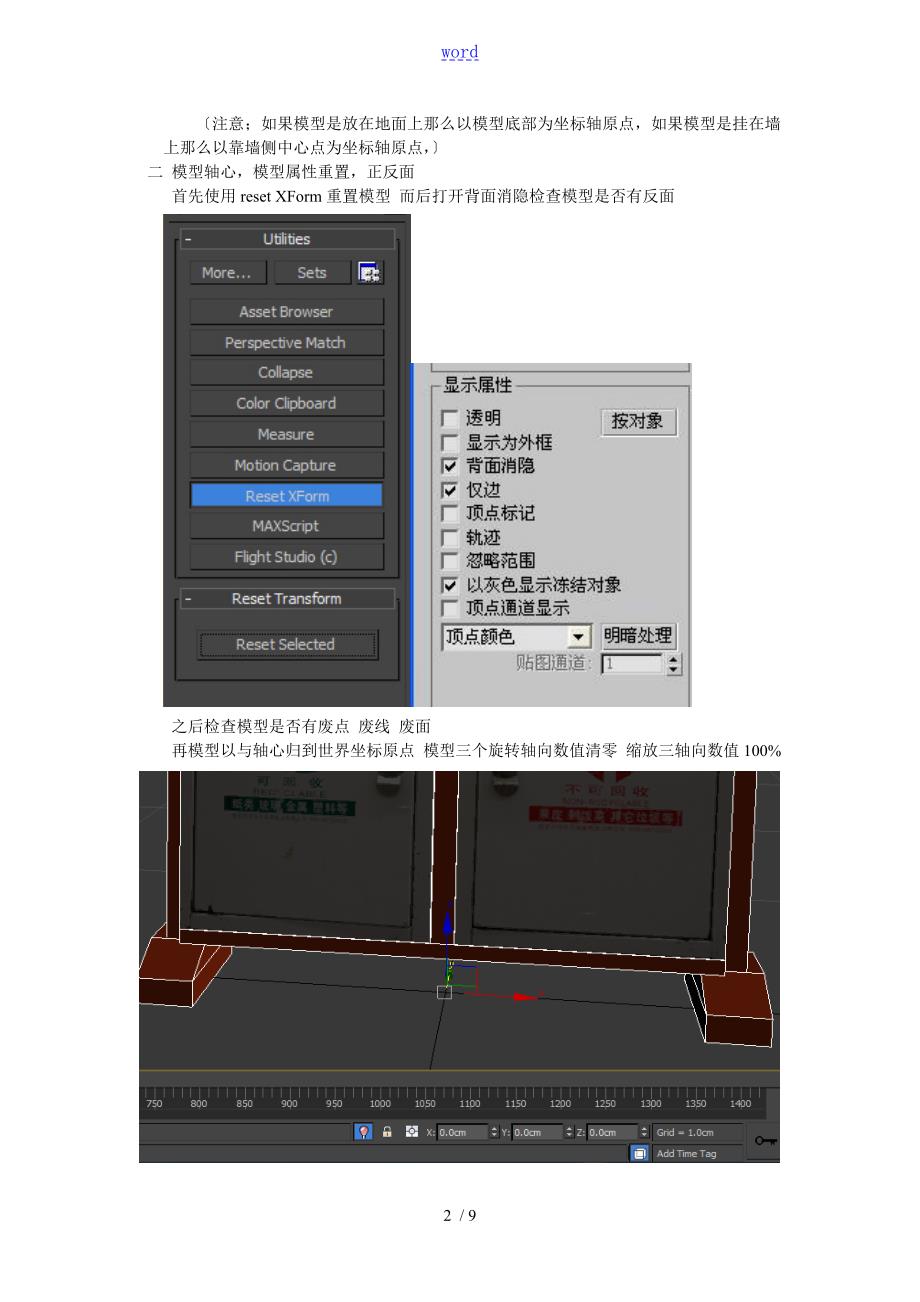Enable the 顶点标记 checkbox
The image size is (920, 1302).
[450, 513]
